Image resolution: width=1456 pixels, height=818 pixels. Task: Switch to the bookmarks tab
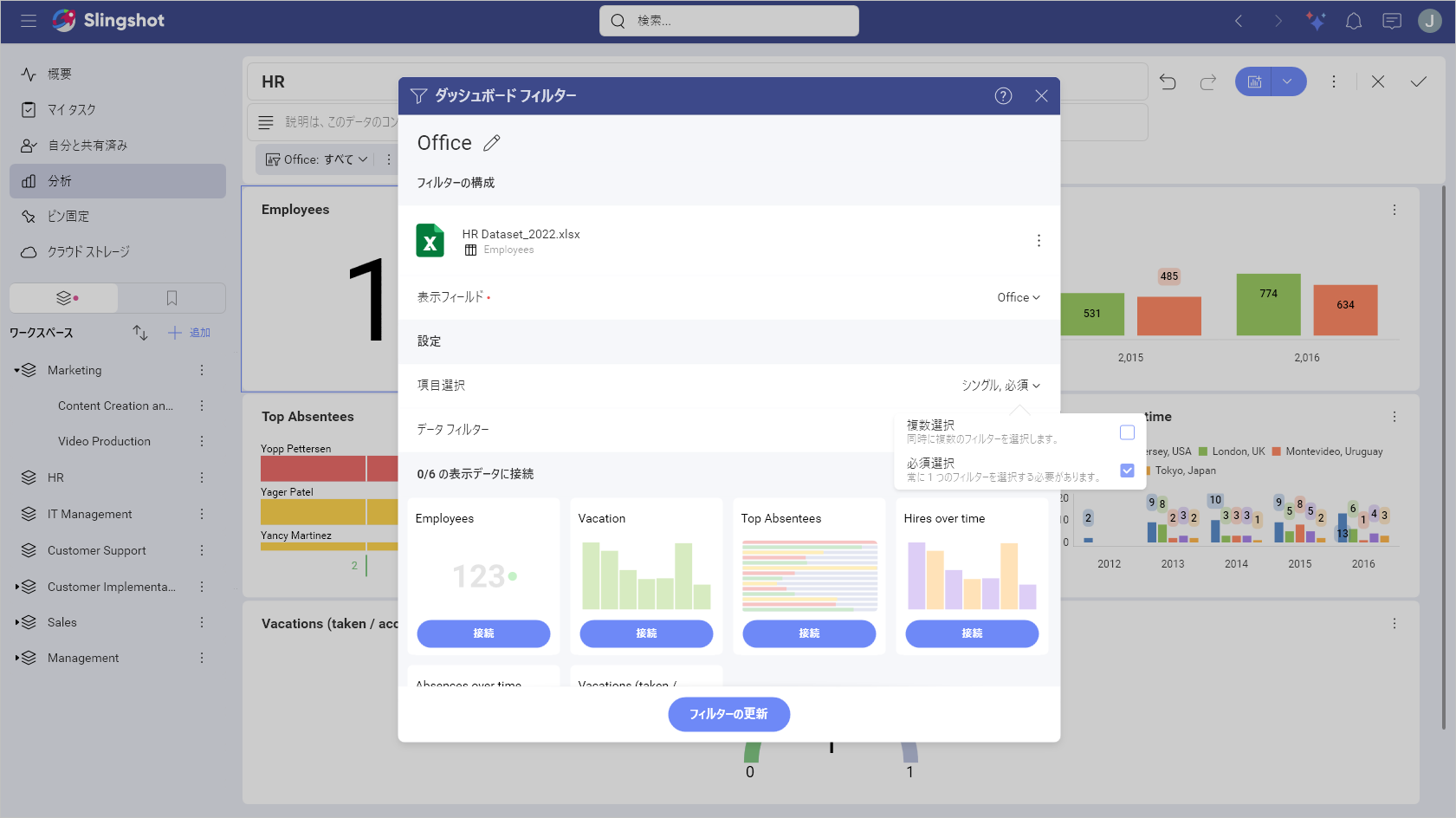[x=171, y=298]
